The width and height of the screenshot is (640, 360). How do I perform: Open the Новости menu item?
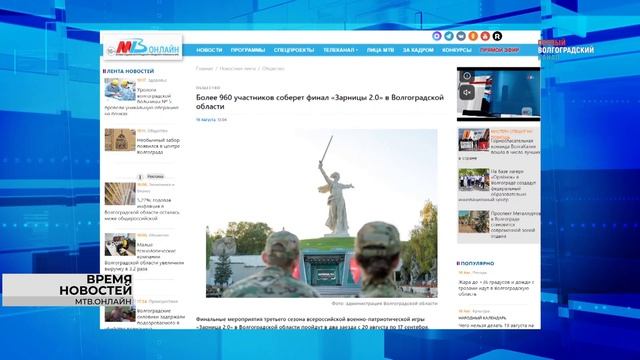pos(209,50)
